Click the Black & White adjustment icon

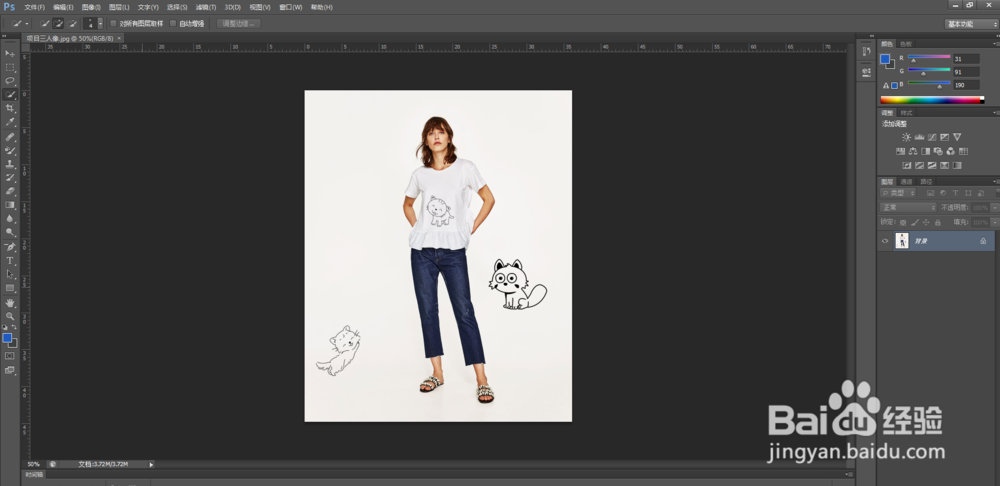click(925, 151)
